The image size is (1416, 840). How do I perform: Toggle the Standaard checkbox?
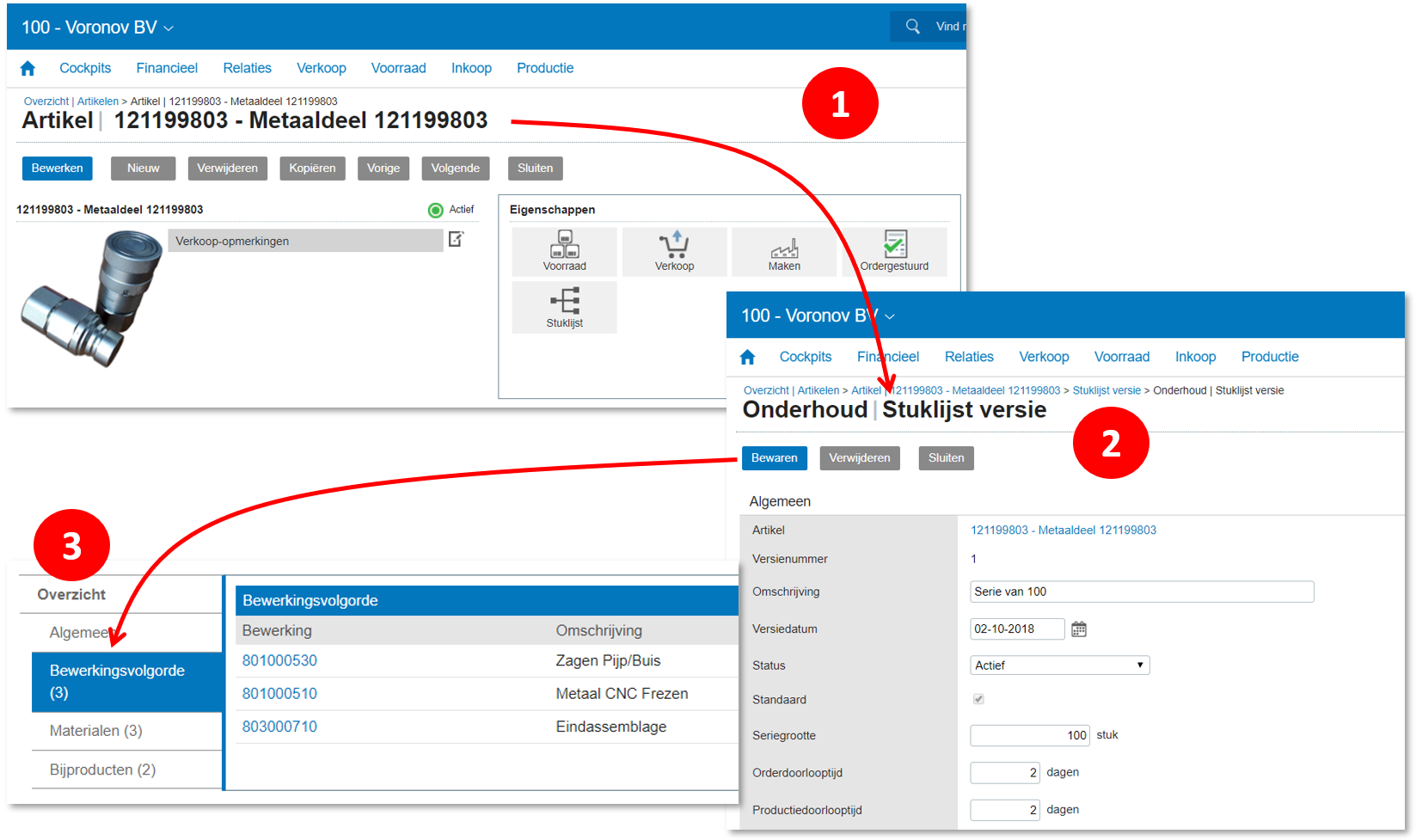point(978,699)
